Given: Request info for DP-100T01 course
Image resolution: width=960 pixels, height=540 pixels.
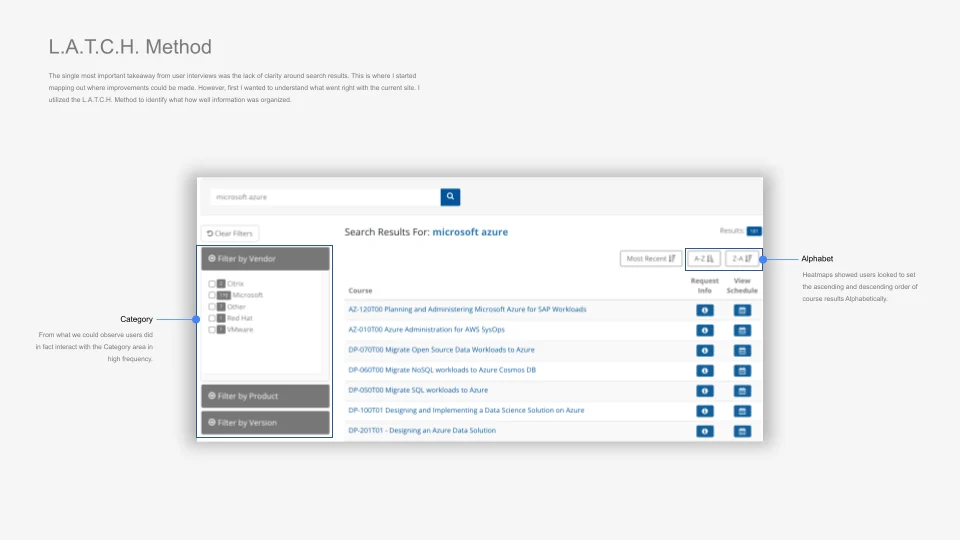Looking at the screenshot, I should 705,411.
